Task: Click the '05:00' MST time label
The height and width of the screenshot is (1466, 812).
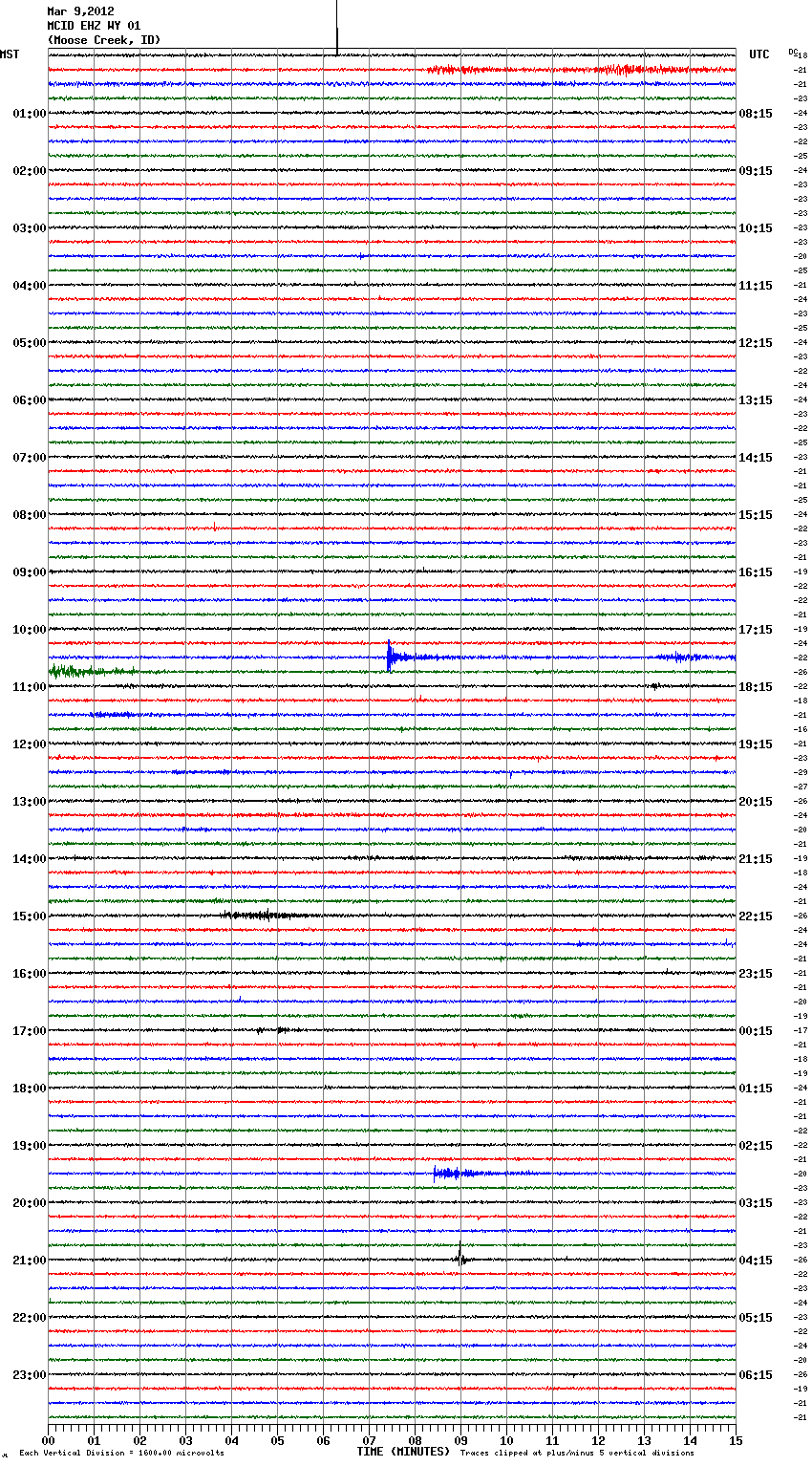Action: tap(29, 343)
